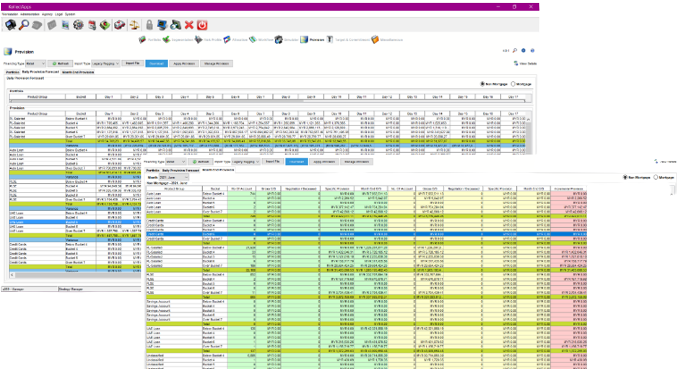The image size is (677, 369).
Task: Click Manage Provision button in lower window
Action: click(357, 161)
